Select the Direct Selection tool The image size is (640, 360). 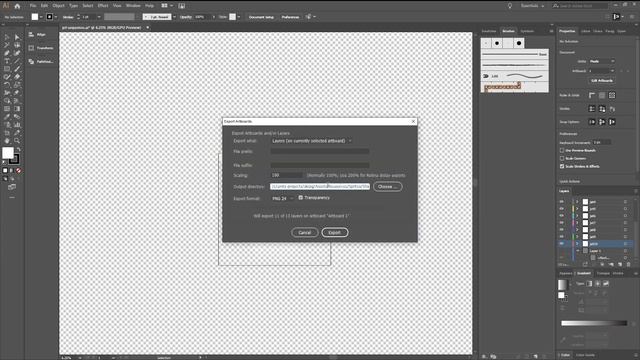[x=17, y=37]
